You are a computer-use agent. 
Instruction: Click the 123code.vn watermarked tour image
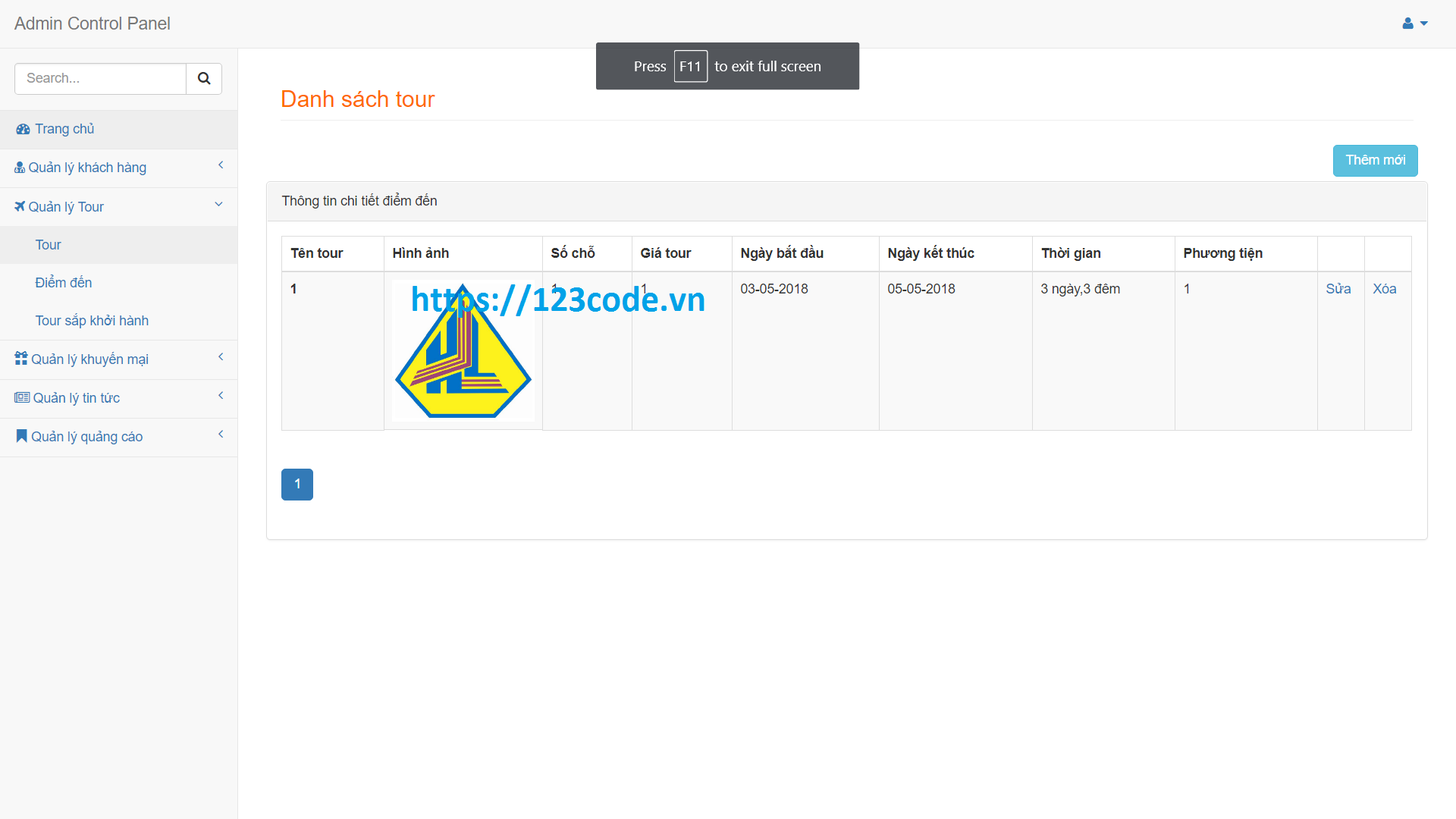(463, 350)
